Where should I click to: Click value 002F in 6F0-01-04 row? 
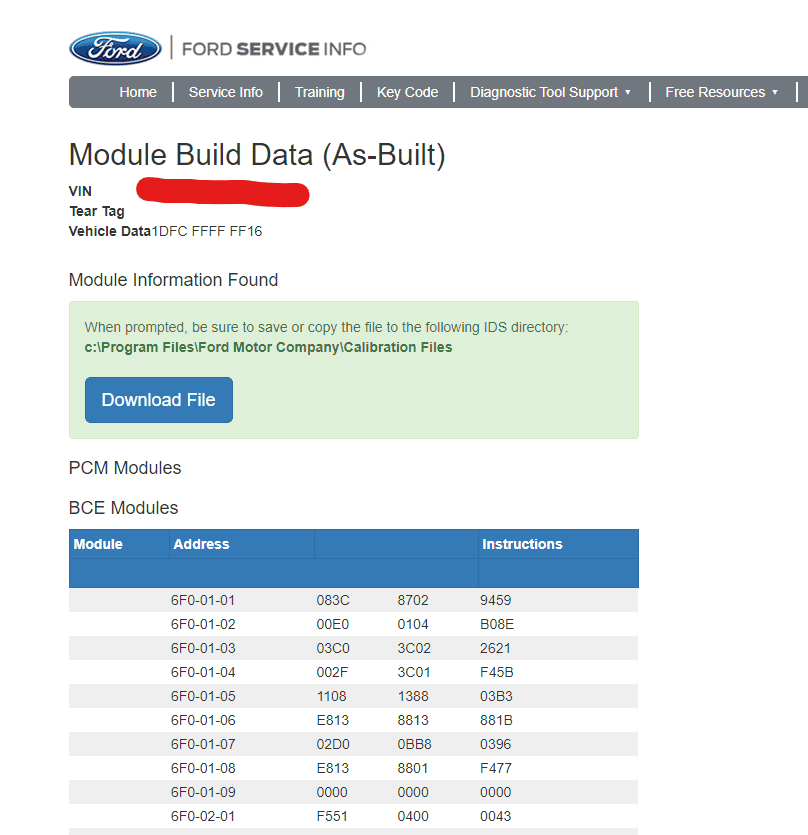[332, 672]
